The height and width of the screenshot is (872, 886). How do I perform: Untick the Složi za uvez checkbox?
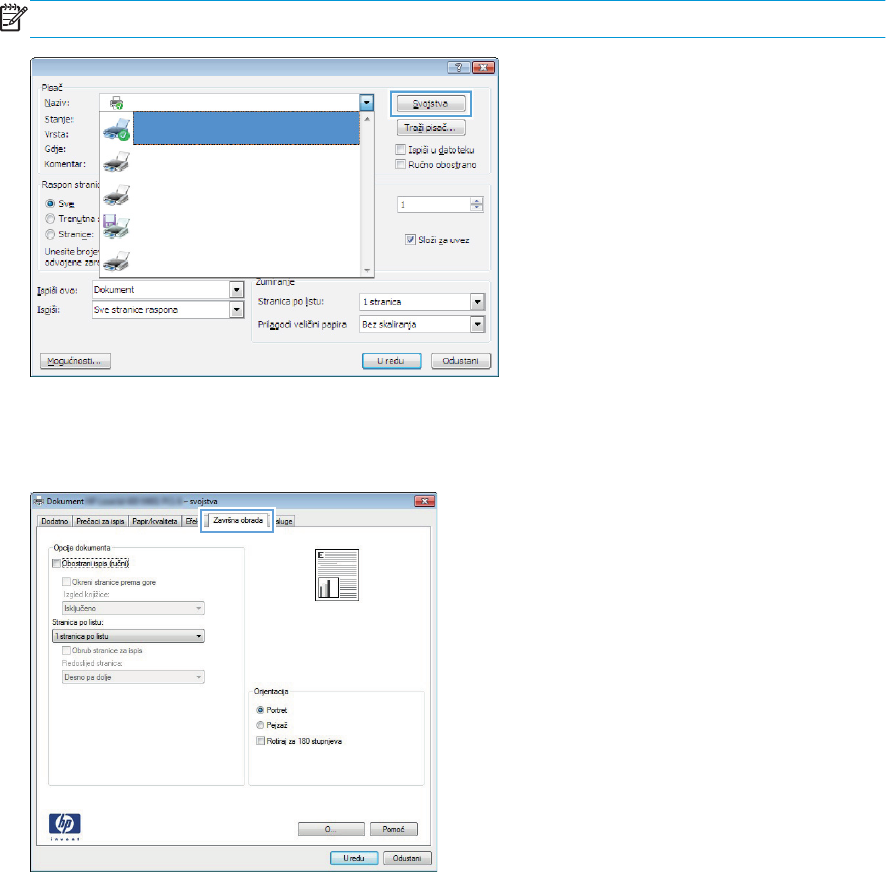(x=410, y=240)
